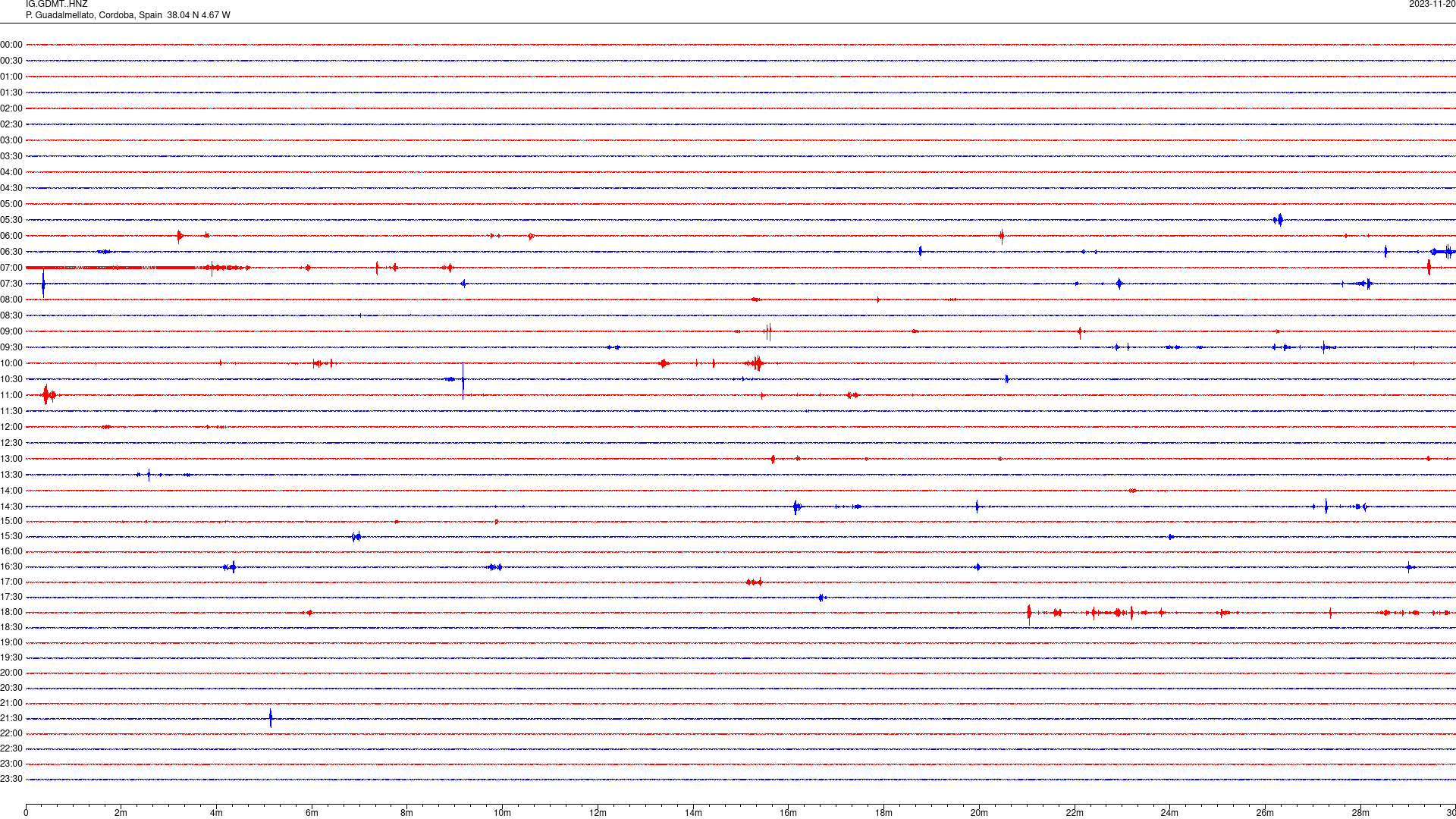Viewport: 1456px width, 819px height.
Task: Select the 18:00 time row label
Action: pyautogui.click(x=11, y=612)
